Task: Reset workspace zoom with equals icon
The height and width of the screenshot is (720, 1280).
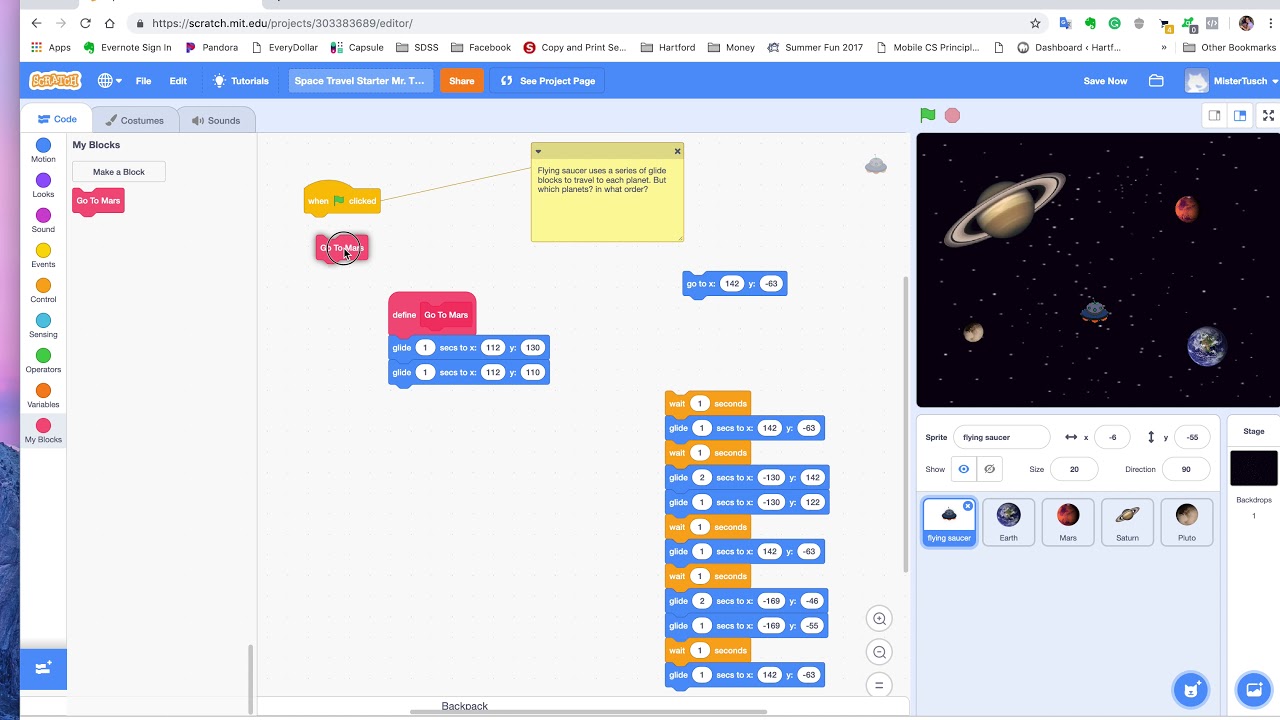Action: (x=879, y=685)
